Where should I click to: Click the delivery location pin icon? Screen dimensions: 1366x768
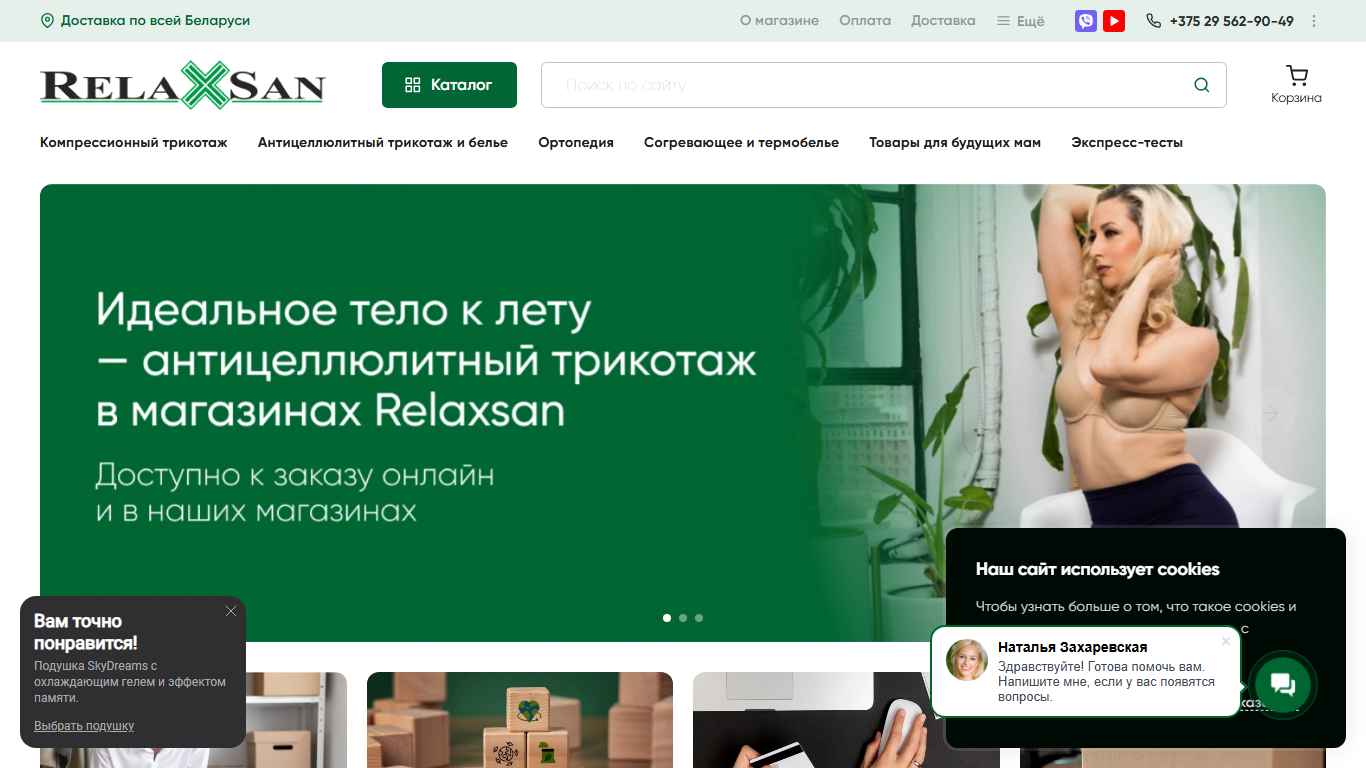47,20
